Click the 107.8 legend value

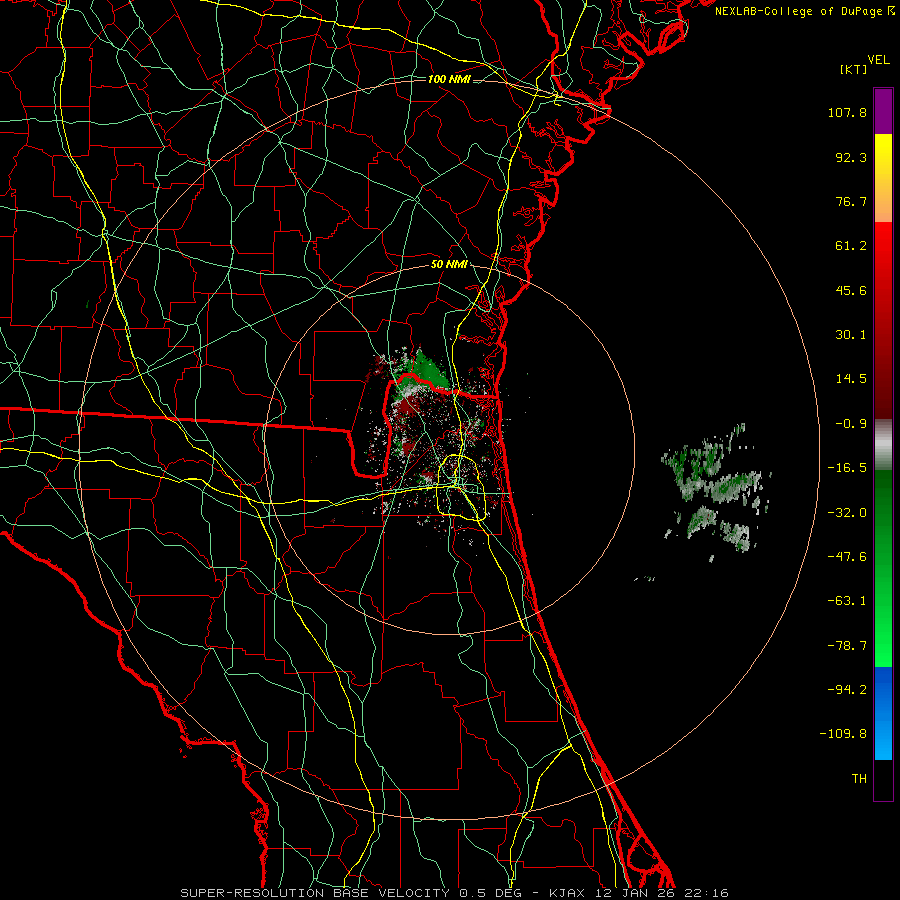coord(847,112)
